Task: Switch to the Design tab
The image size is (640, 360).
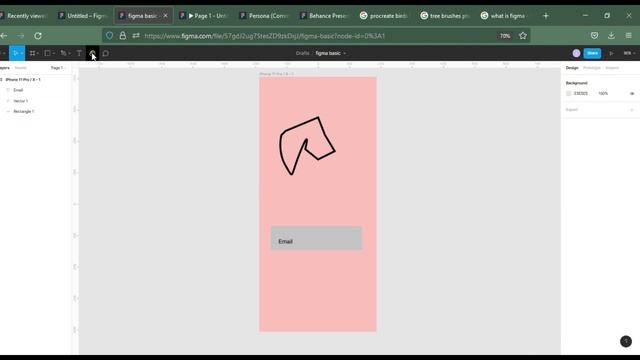Action: [x=572, y=68]
